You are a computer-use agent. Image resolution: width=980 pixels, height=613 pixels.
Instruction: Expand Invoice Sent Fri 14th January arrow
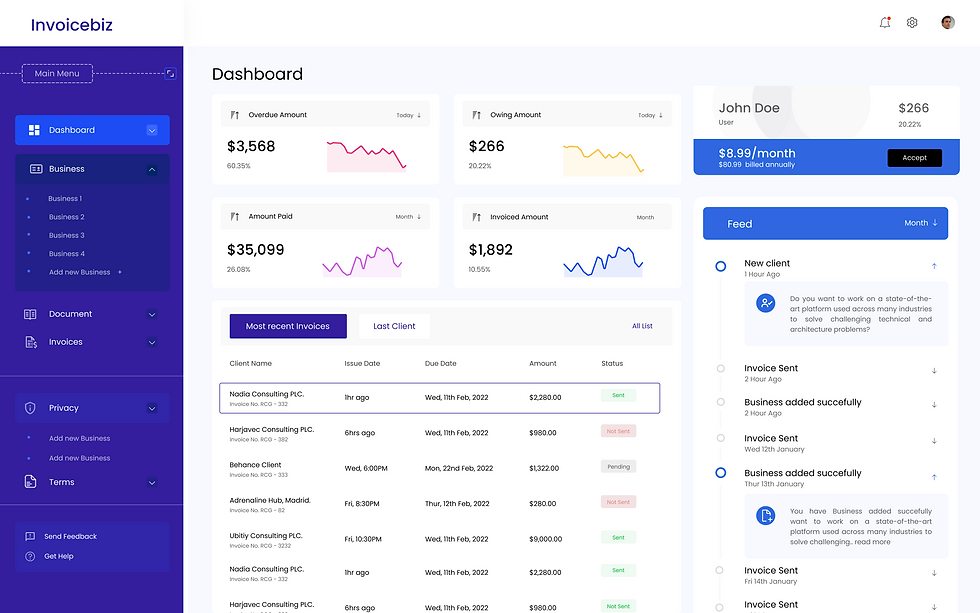point(934,573)
